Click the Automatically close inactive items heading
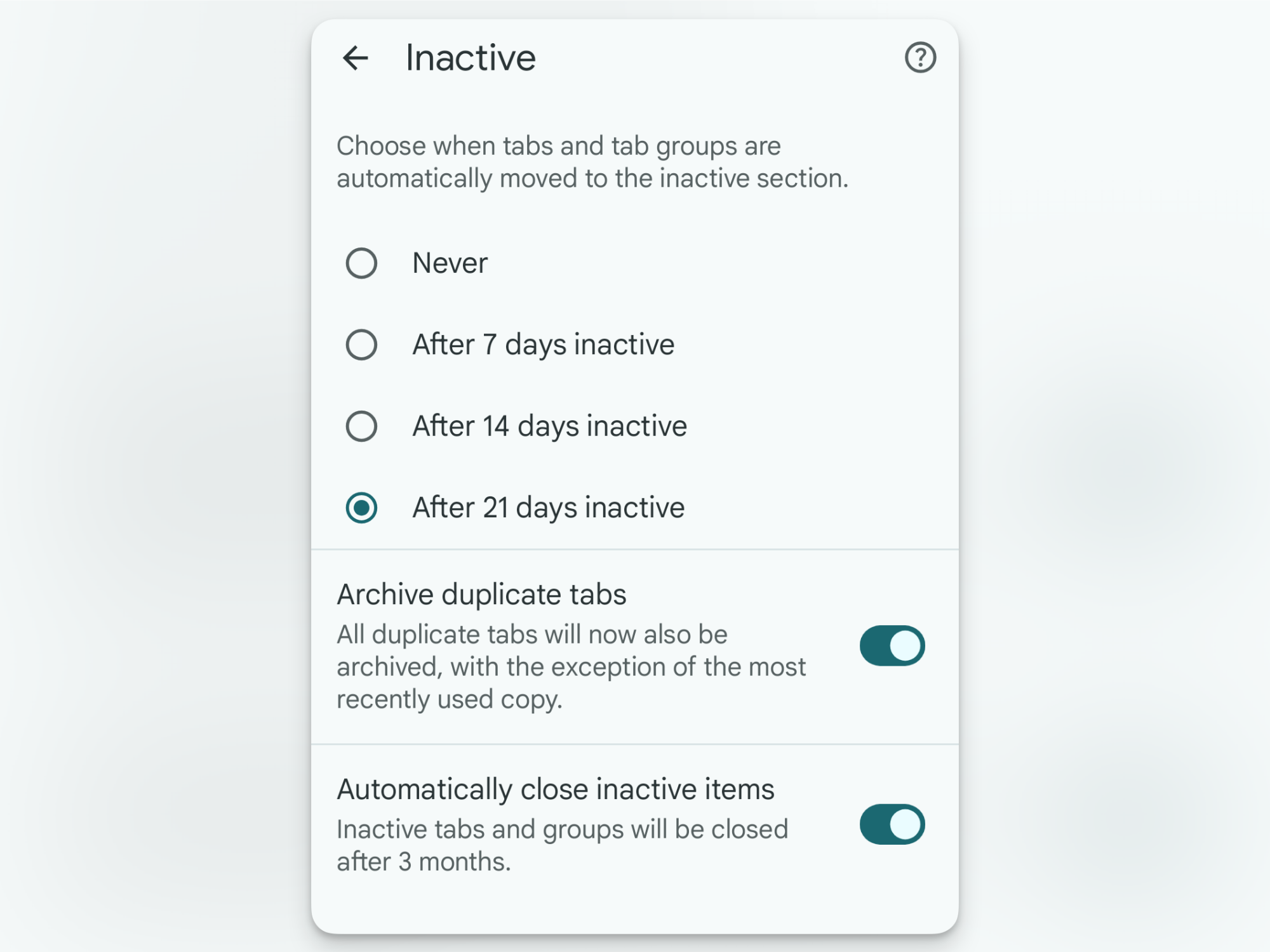 (x=556, y=788)
